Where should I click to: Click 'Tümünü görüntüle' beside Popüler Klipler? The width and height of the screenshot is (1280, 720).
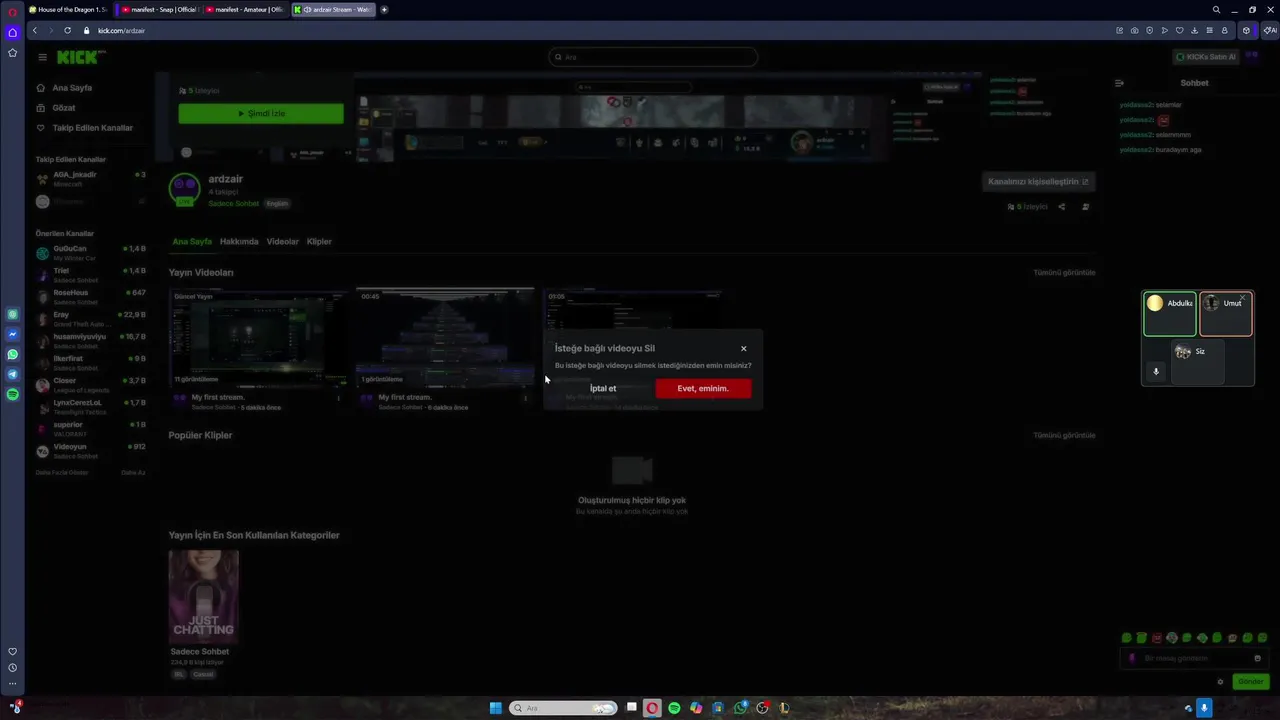click(x=1064, y=436)
